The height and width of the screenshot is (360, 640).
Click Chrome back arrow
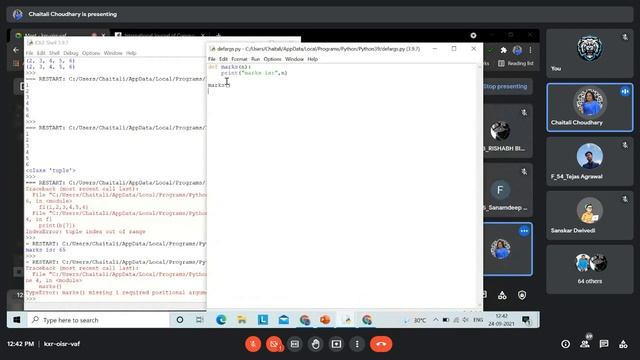click(16, 50)
